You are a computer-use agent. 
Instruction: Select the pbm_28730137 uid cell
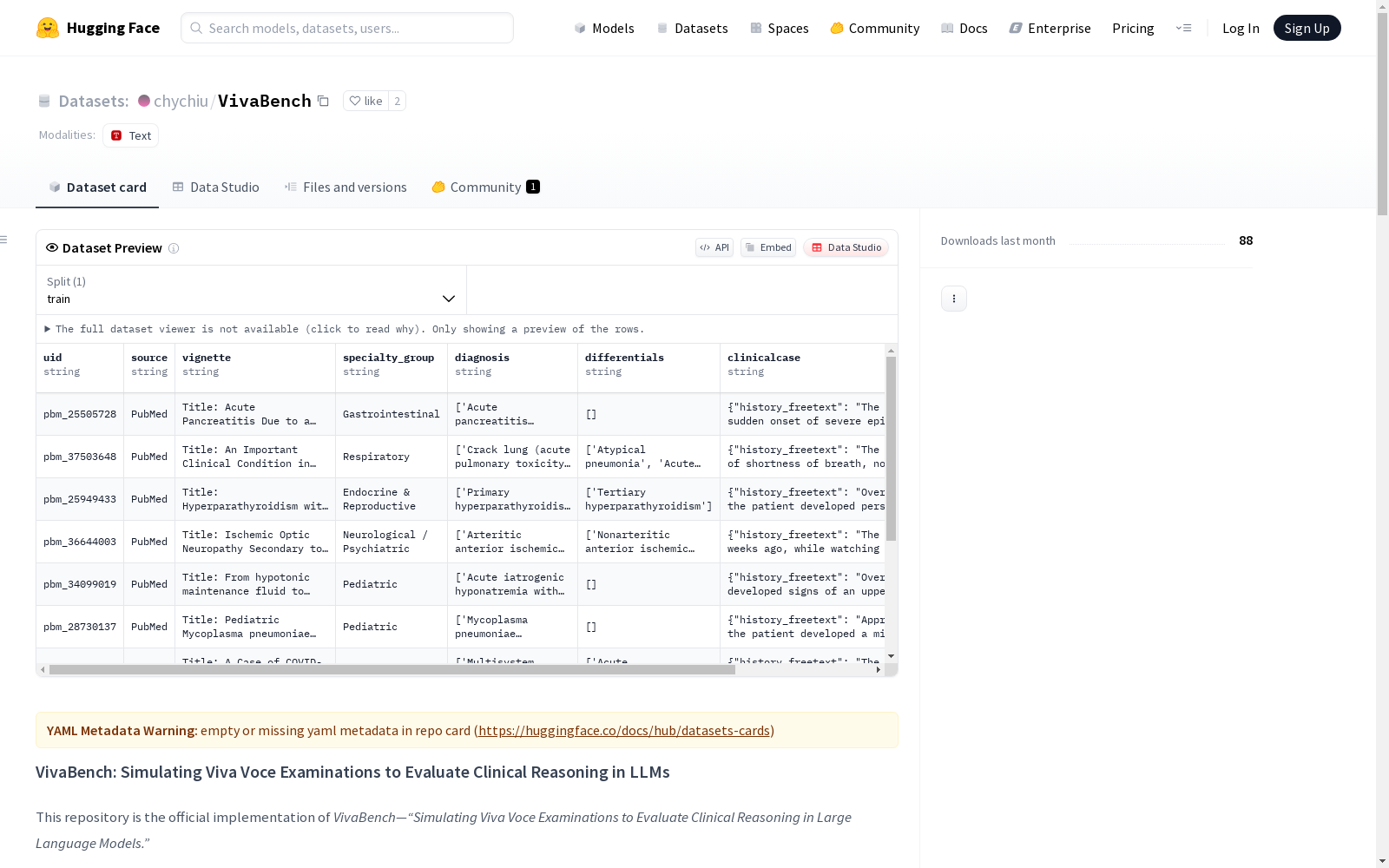point(80,628)
